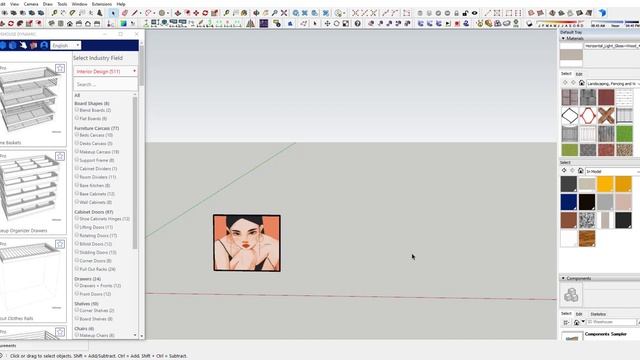Open the Interior Design industry dropdown
Screen dimensions: 640x360
click(x=105, y=71)
